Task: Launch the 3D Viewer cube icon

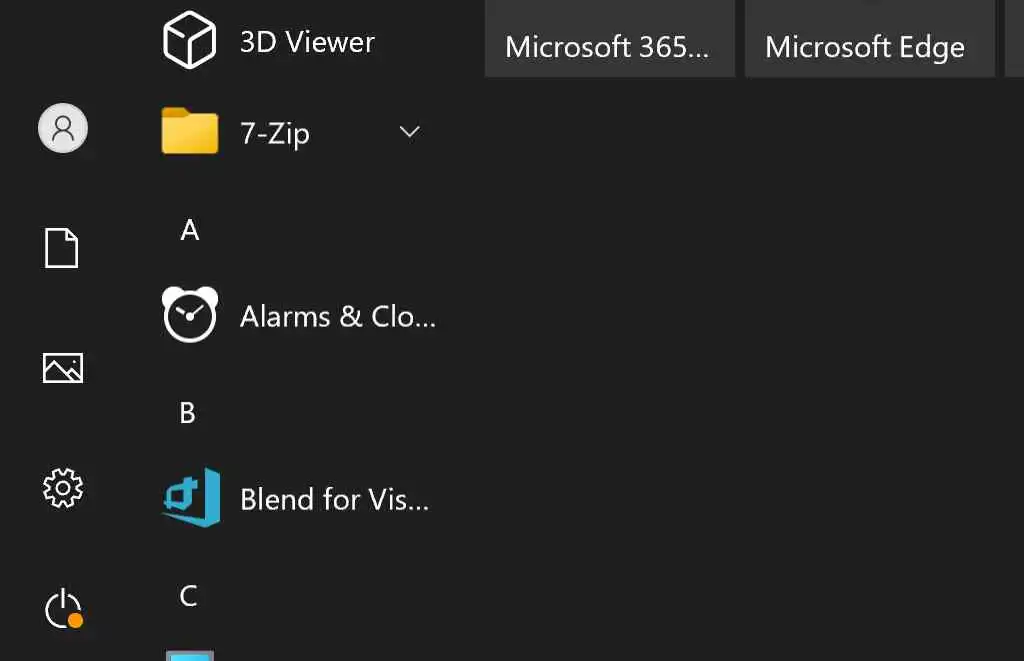Action: coord(189,40)
